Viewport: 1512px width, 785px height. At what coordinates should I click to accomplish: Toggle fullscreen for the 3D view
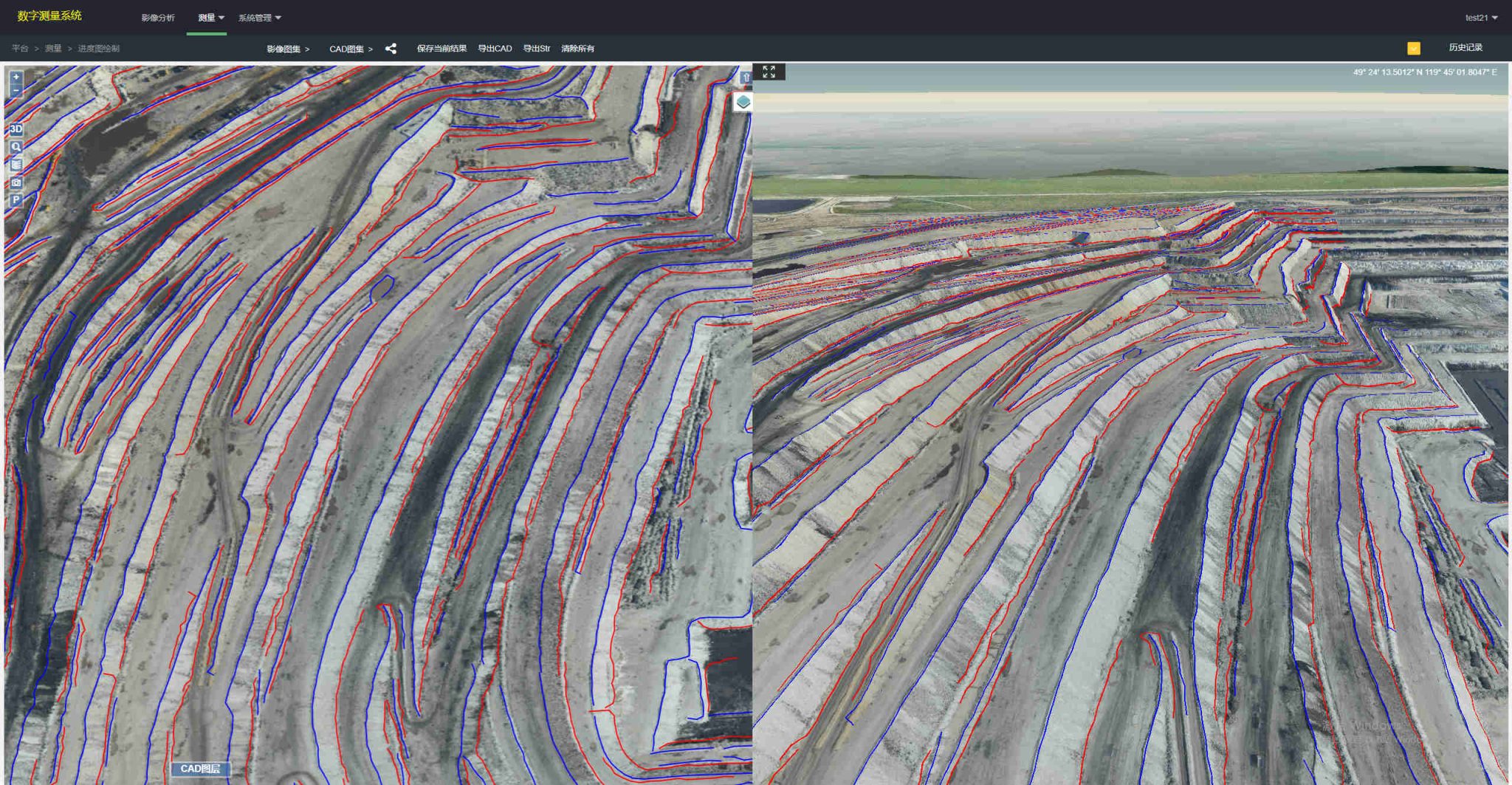(x=769, y=72)
